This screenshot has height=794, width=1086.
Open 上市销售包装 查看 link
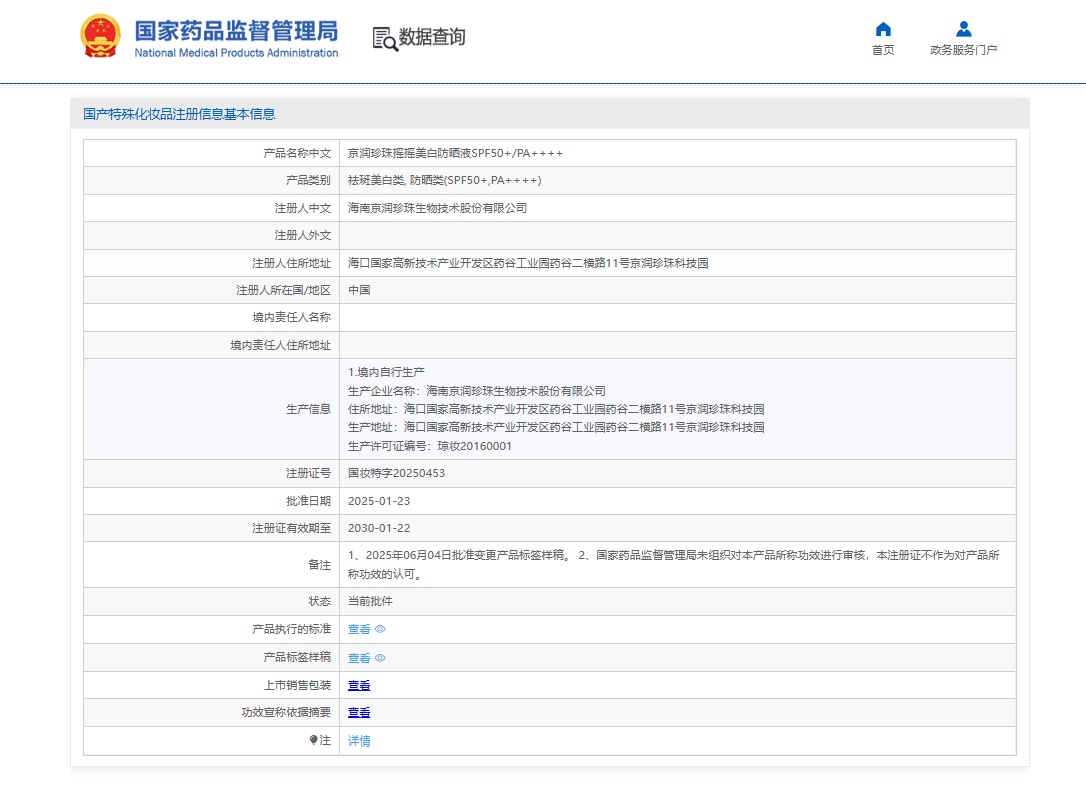pos(359,685)
